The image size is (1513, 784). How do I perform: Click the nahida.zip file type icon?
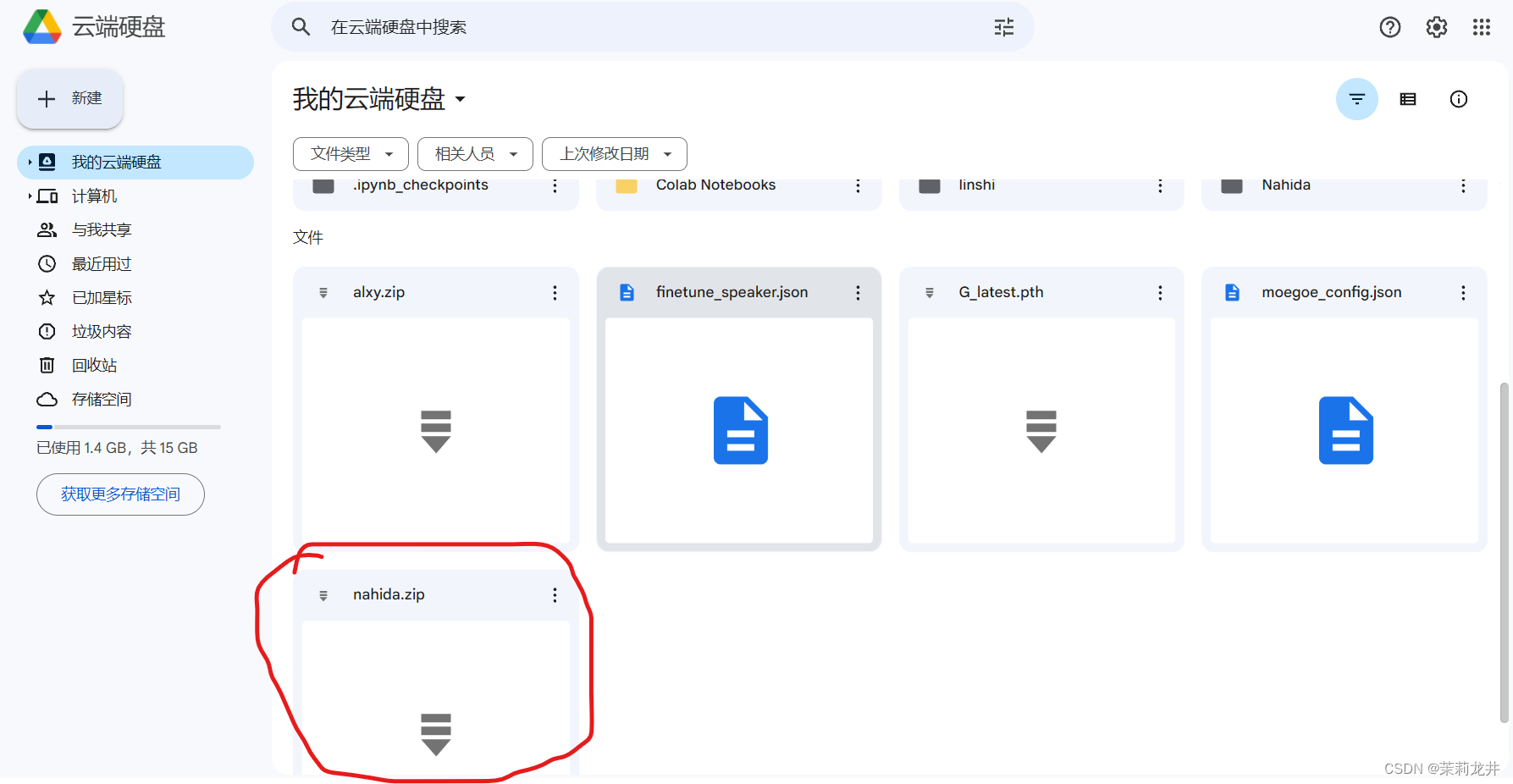323,595
